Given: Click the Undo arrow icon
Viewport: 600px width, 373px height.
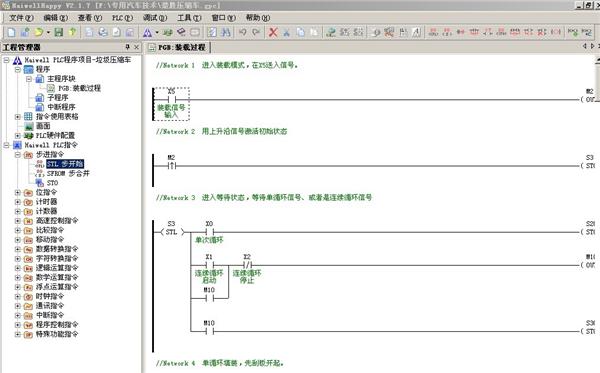Looking at the screenshot, I should tap(243, 33).
